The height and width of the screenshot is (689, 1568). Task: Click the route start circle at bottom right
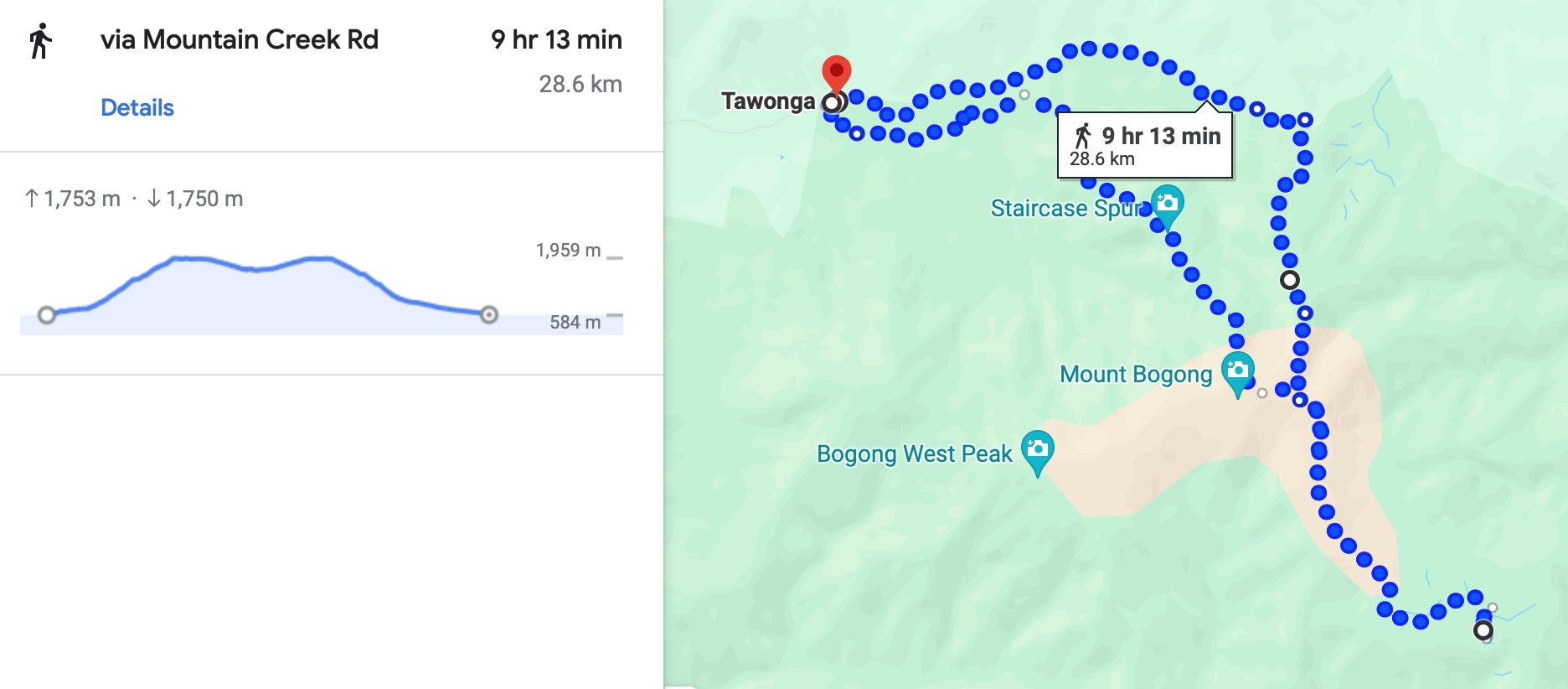click(1483, 630)
